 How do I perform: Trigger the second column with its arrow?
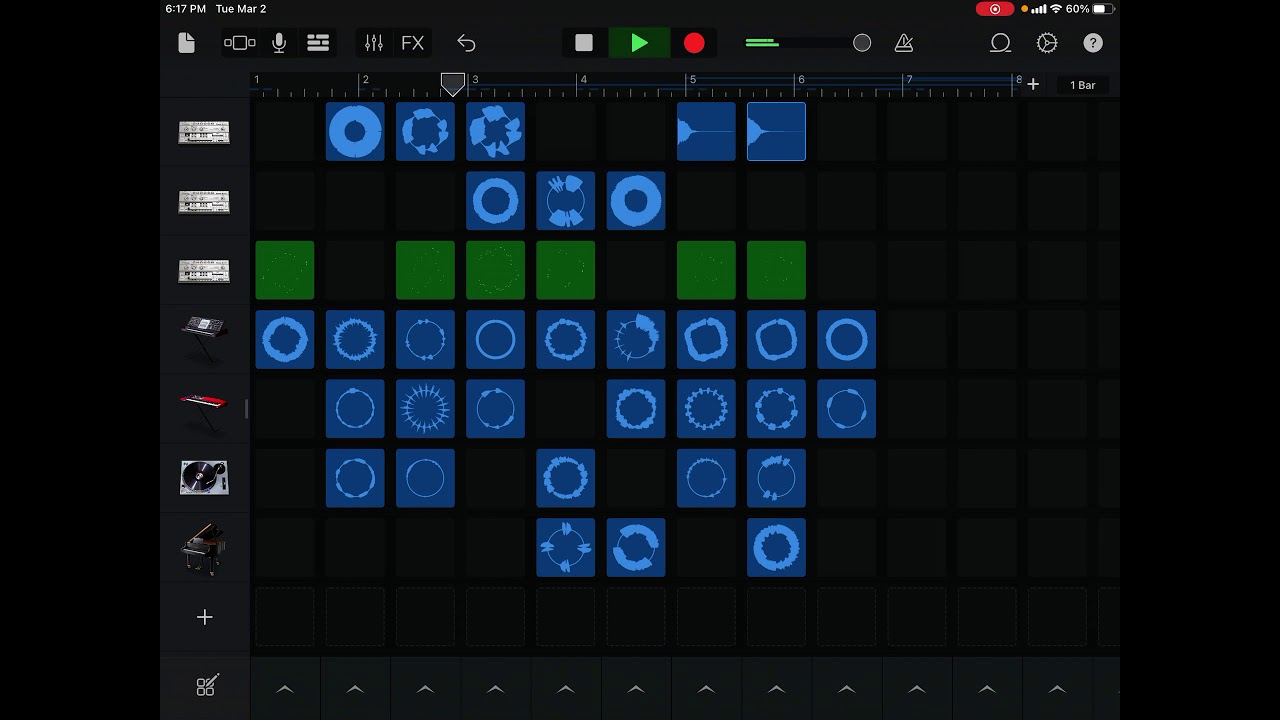355,689
